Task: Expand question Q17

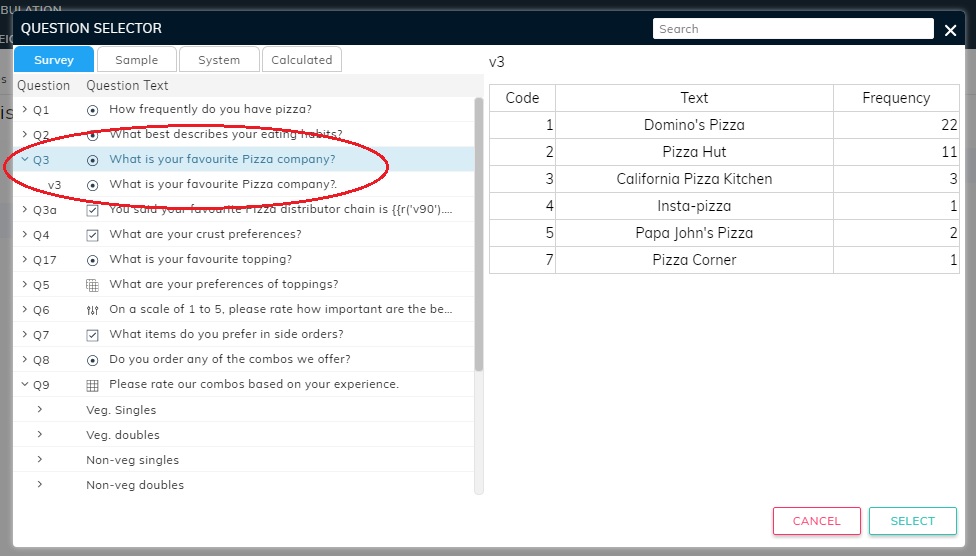Action: tap(25, 259)
